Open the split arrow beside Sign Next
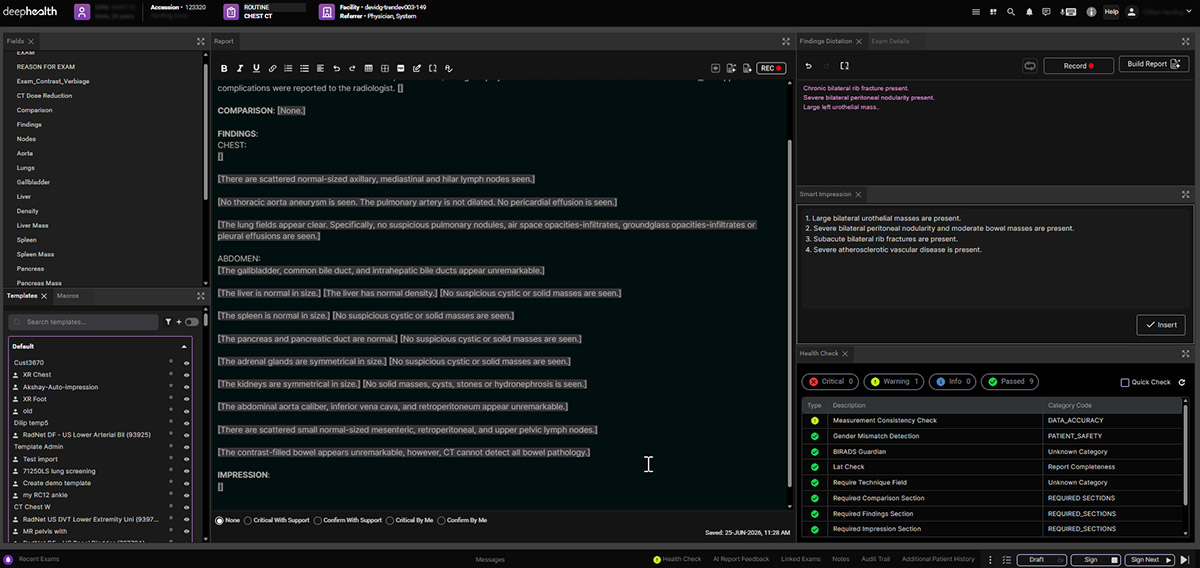The width and height of the screenshot is (1200, 568). click(x=1171, y=560)
